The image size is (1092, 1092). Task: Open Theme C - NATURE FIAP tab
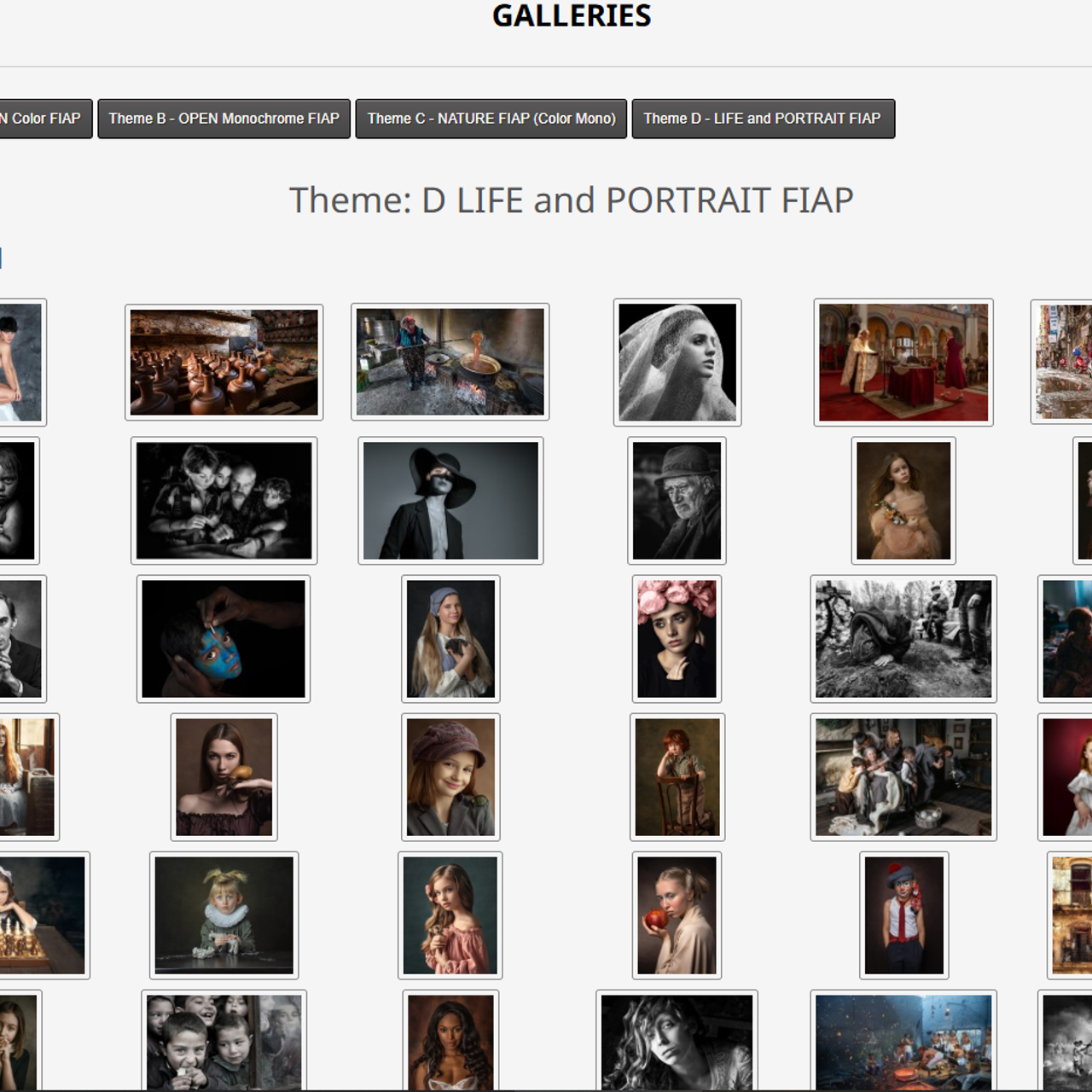(x=491, y=119)
